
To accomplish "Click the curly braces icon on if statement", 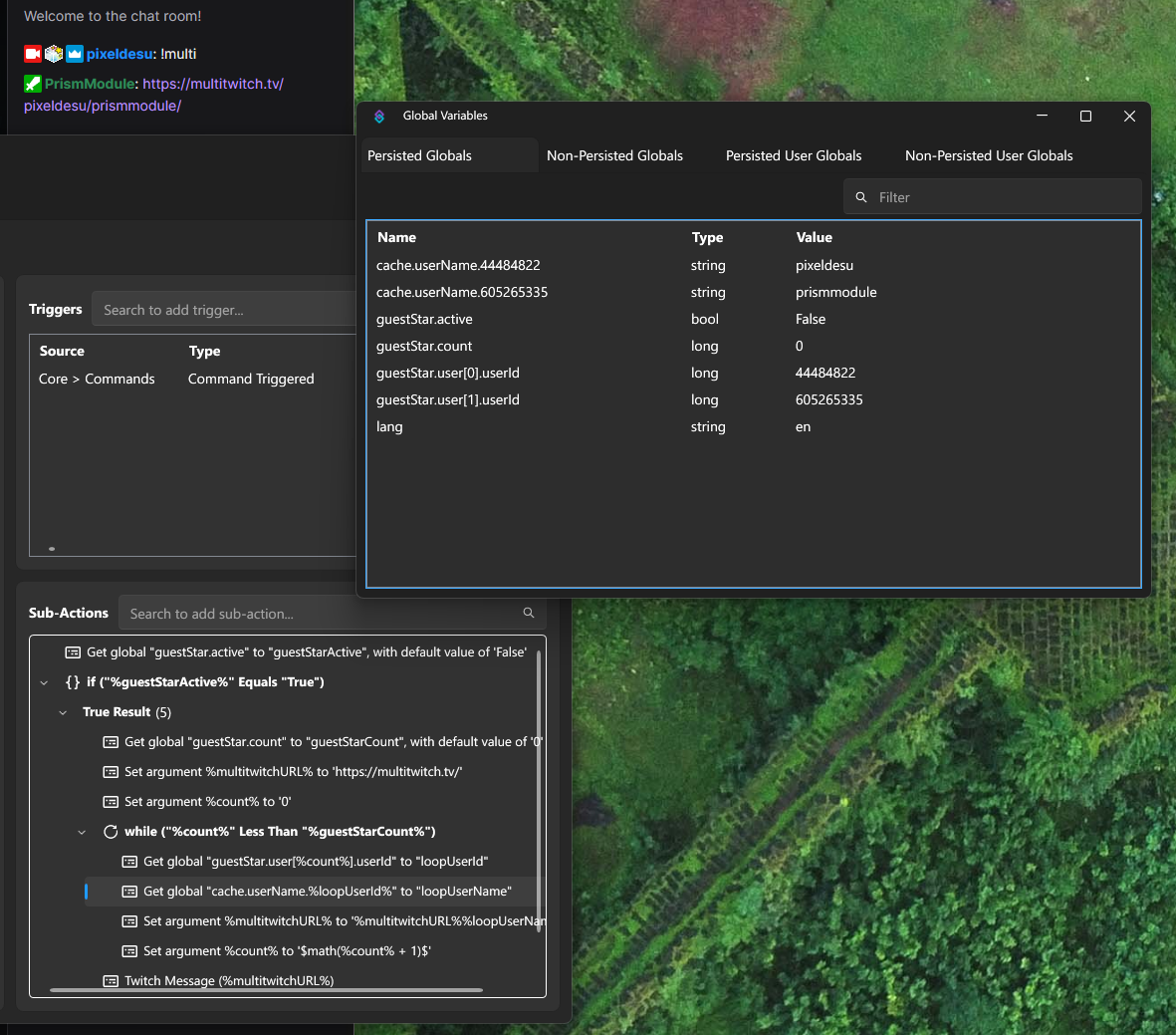I will click(x=73, y=682).
